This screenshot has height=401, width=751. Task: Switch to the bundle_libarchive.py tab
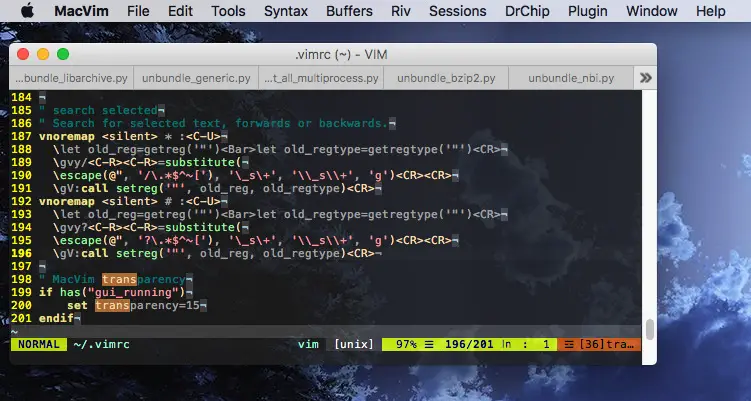click(71, 78)
